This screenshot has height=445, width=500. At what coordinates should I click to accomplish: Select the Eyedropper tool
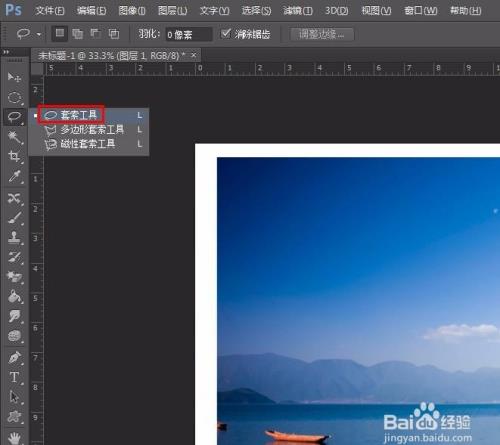point(14,176)
